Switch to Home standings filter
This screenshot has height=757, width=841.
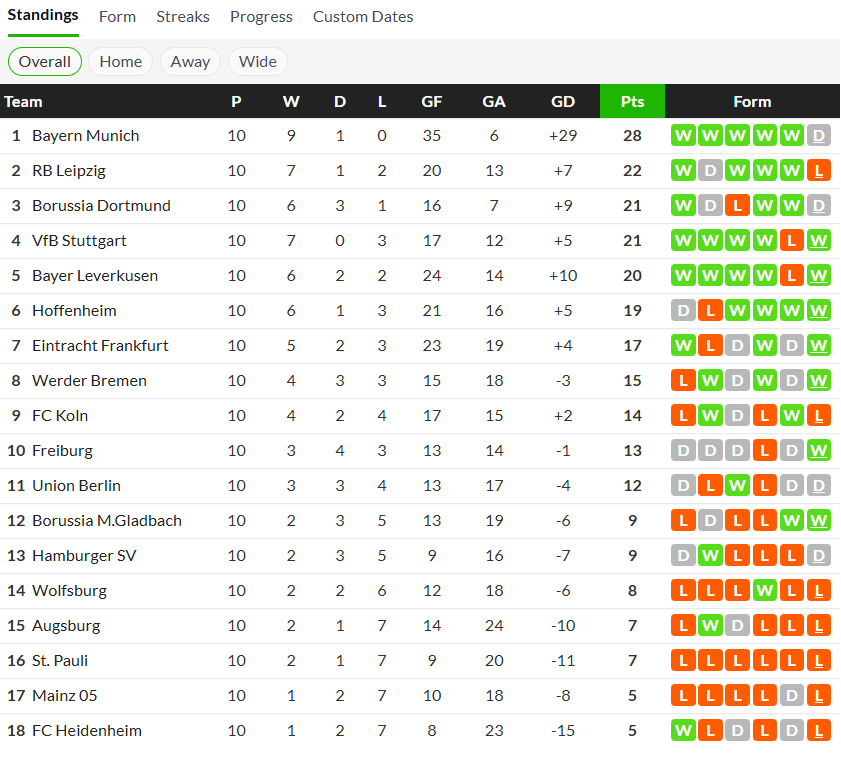point(121,62)
